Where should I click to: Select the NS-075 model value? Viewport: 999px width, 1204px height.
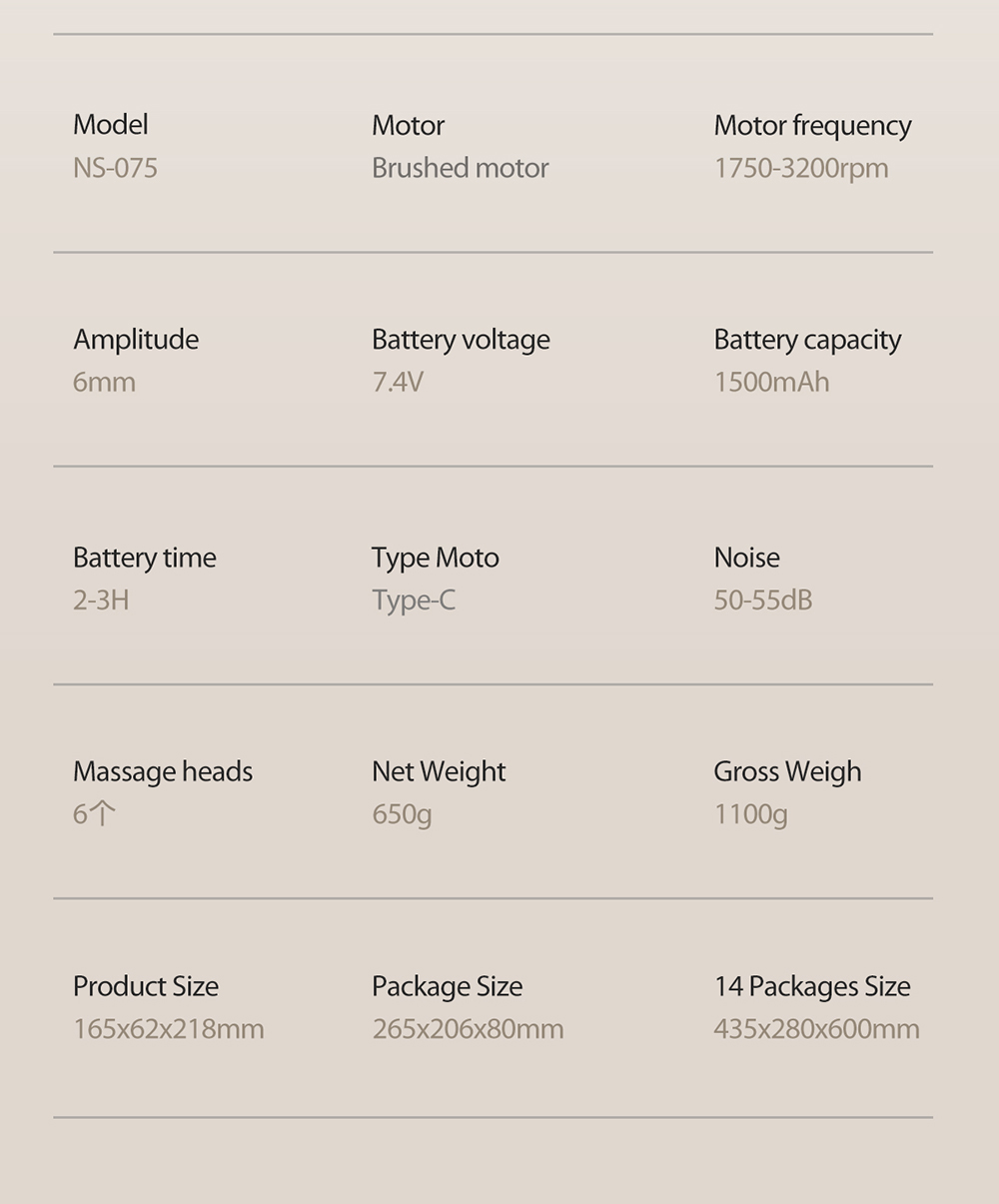115,168
